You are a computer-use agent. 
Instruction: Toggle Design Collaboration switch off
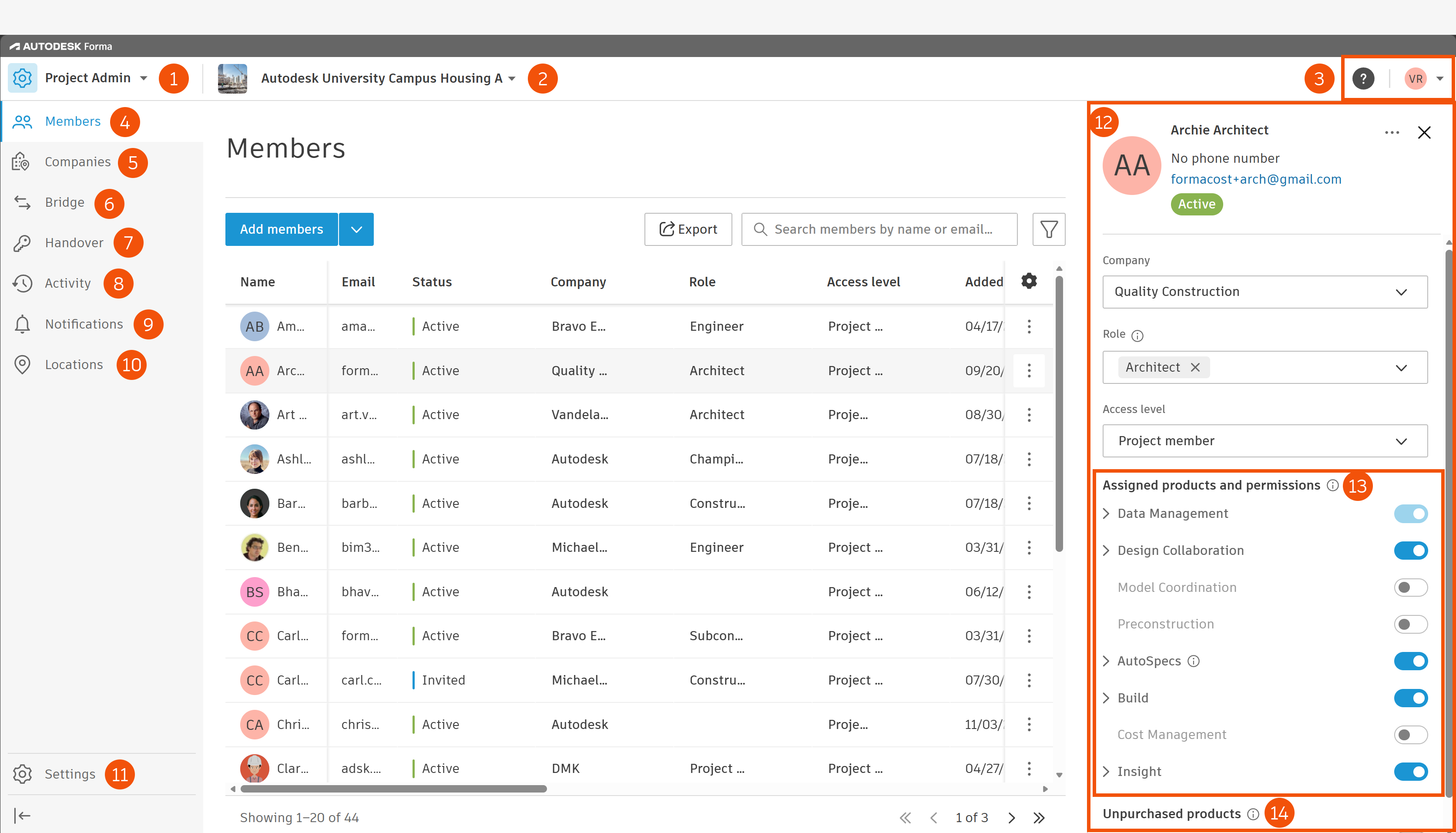point(1410,551)
